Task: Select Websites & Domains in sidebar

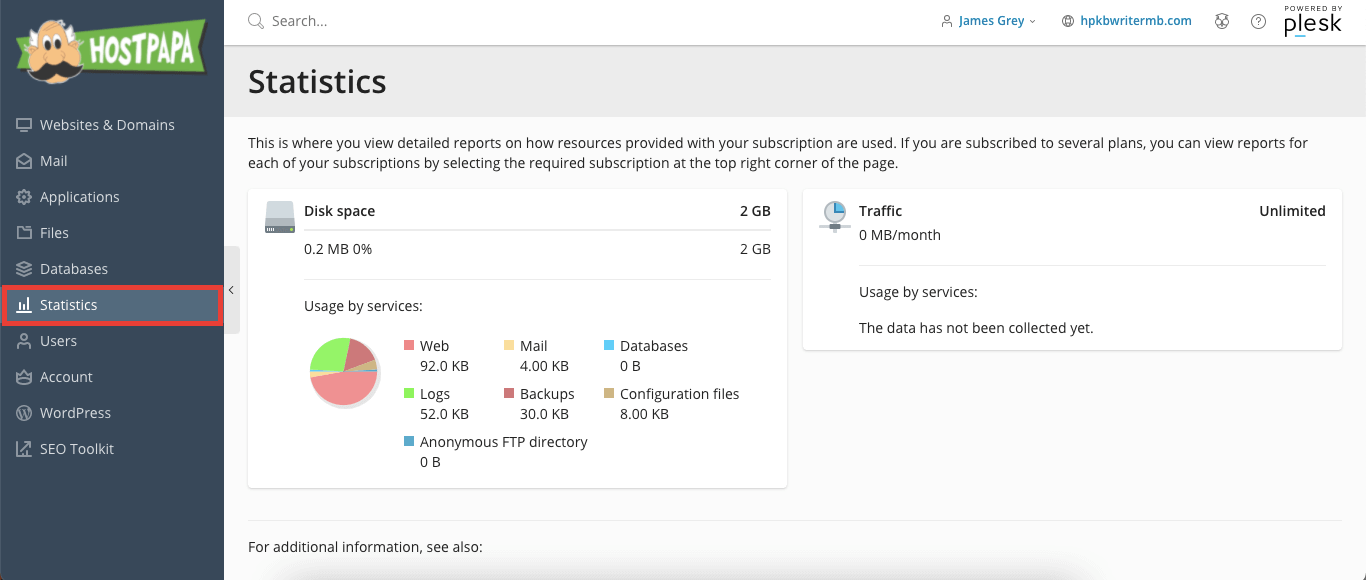Action: click(x=107, y=124)
